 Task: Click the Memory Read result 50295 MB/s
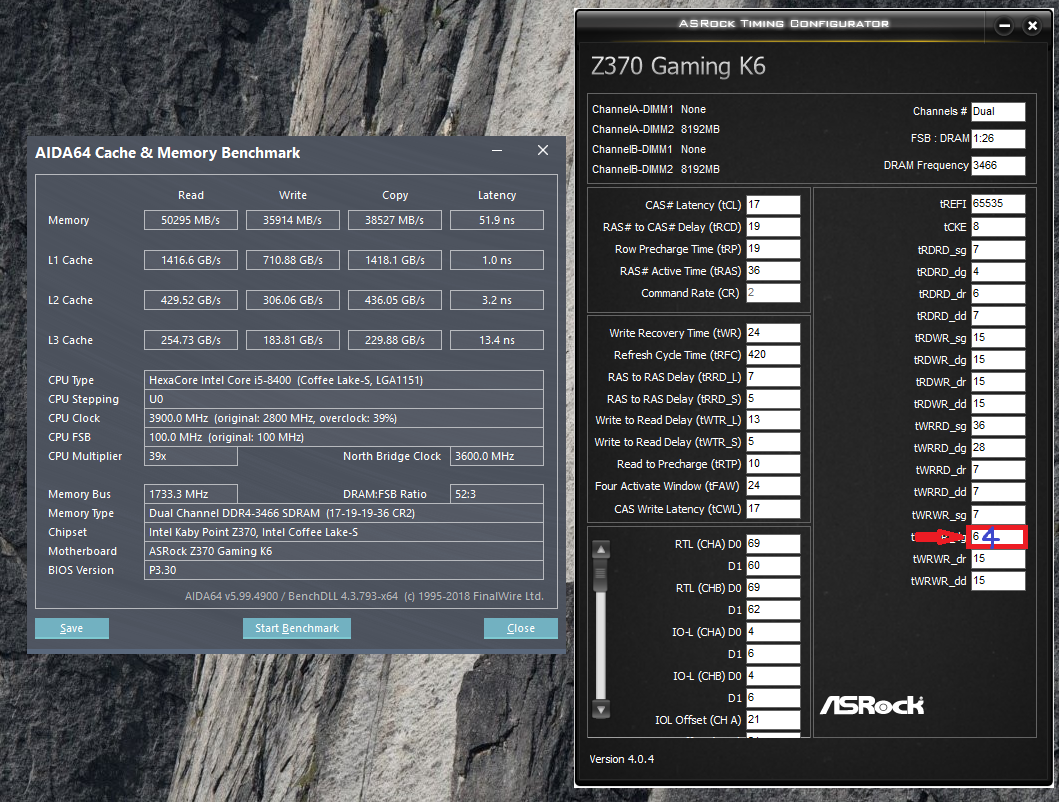[x=190, y=220]
